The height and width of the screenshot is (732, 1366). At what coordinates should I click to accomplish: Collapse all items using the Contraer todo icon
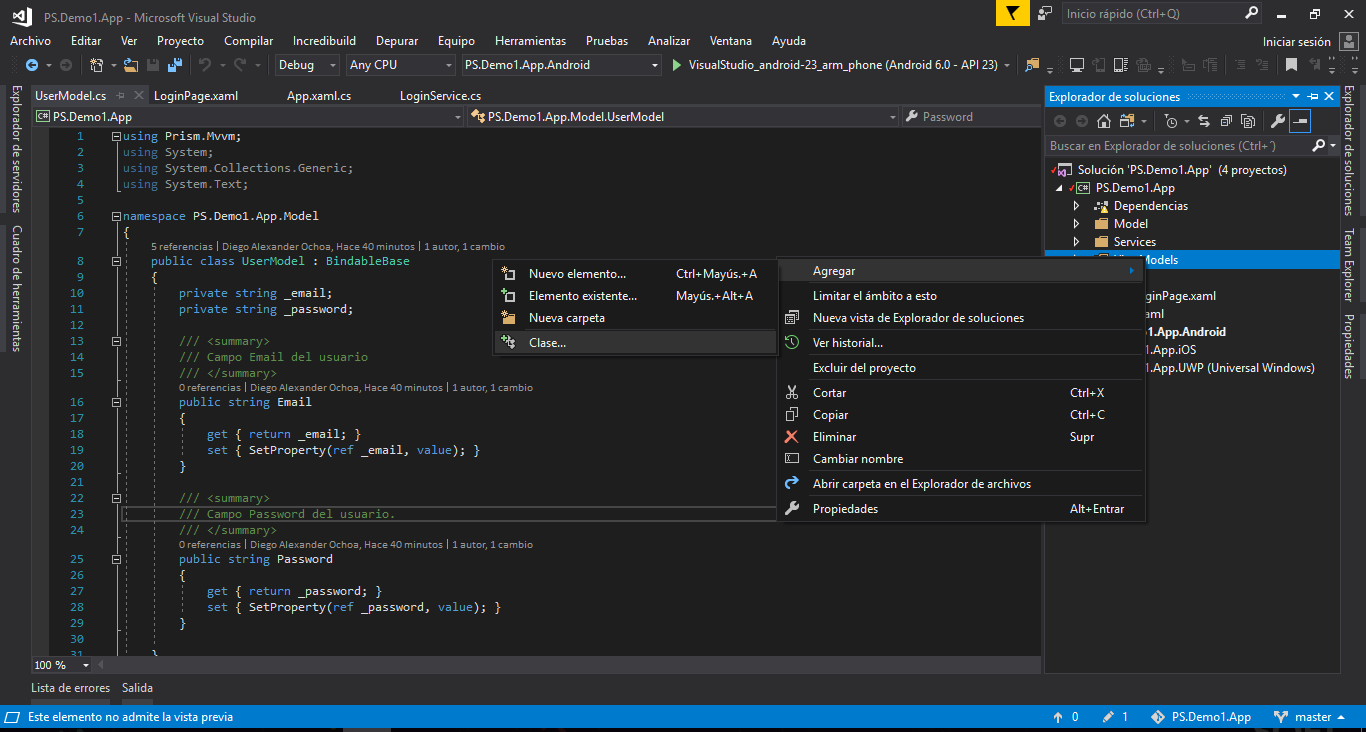tap(1227, 120)
